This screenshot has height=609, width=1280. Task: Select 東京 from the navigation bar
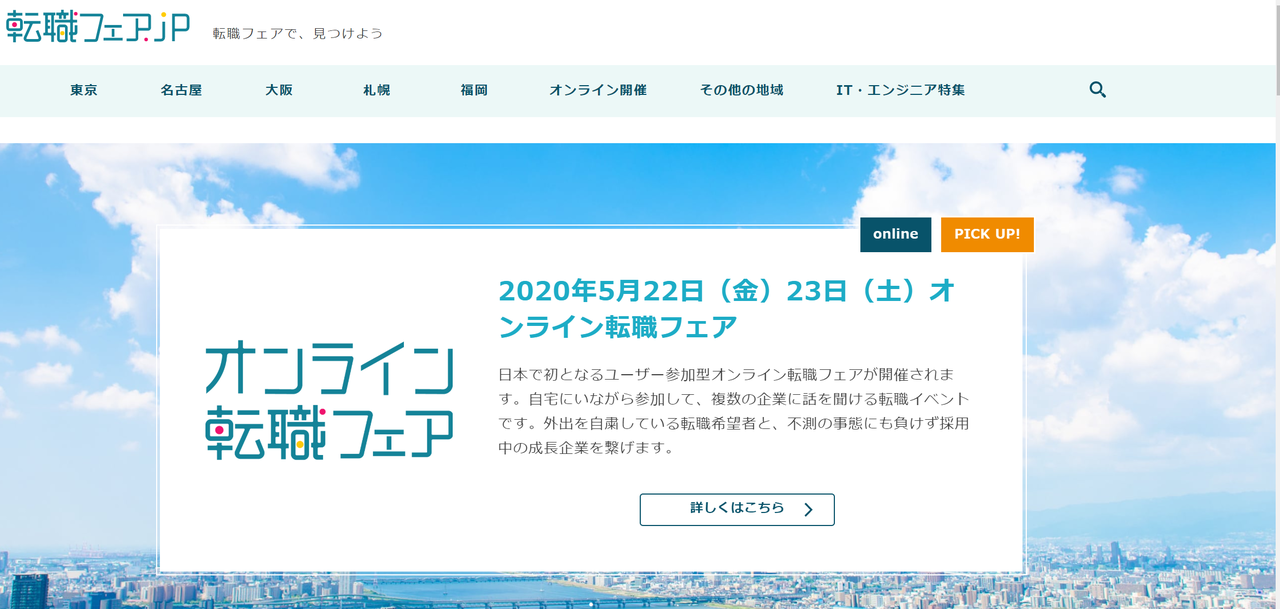(83, 89)
